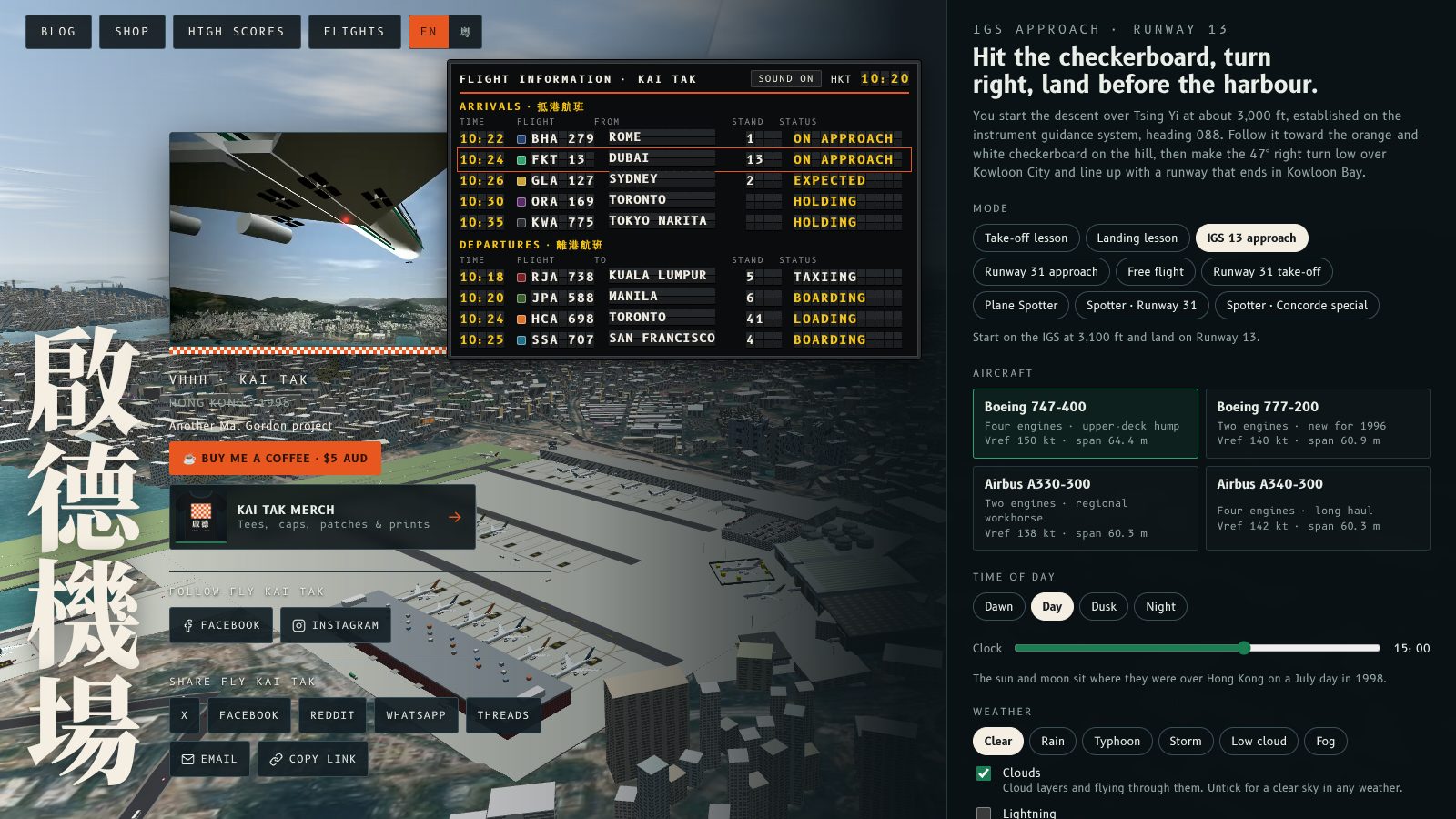Share on Threads
1456x819 pixels.
click(503, 715)
